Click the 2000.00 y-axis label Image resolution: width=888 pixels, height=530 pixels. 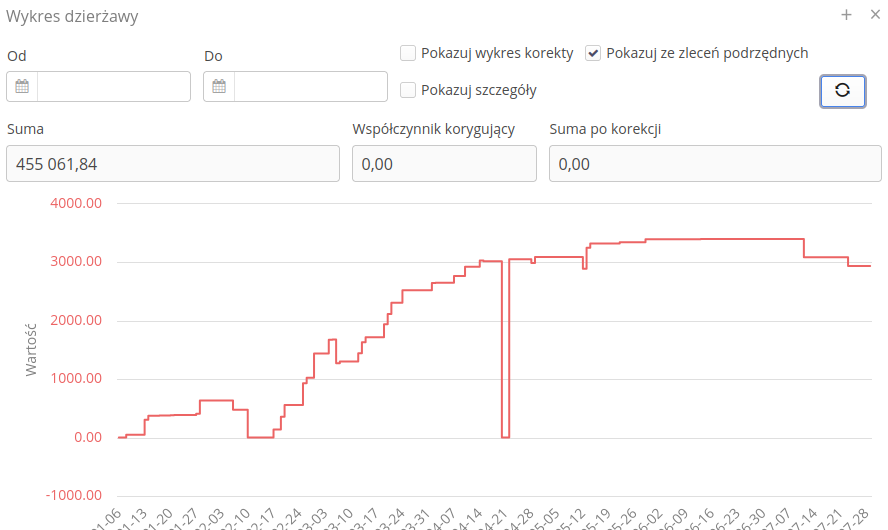click(77, 320)
